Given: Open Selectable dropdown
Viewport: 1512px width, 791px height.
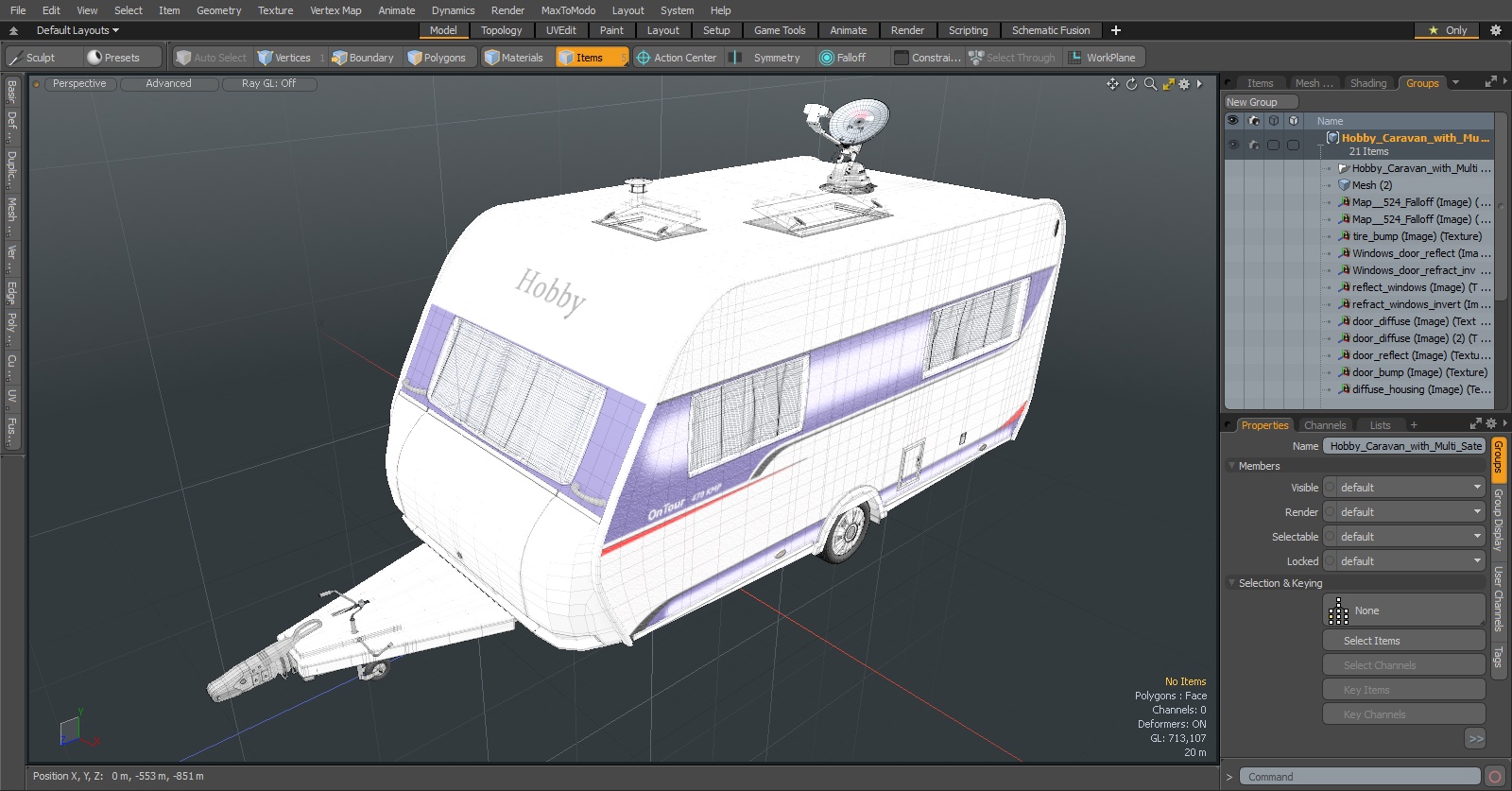Looking at the screenshot, I should [x=1404, y=537].
